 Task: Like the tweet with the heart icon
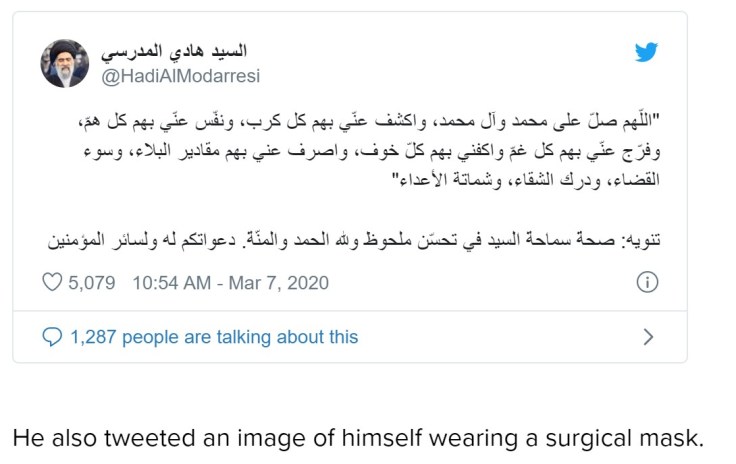coord(52,283)
